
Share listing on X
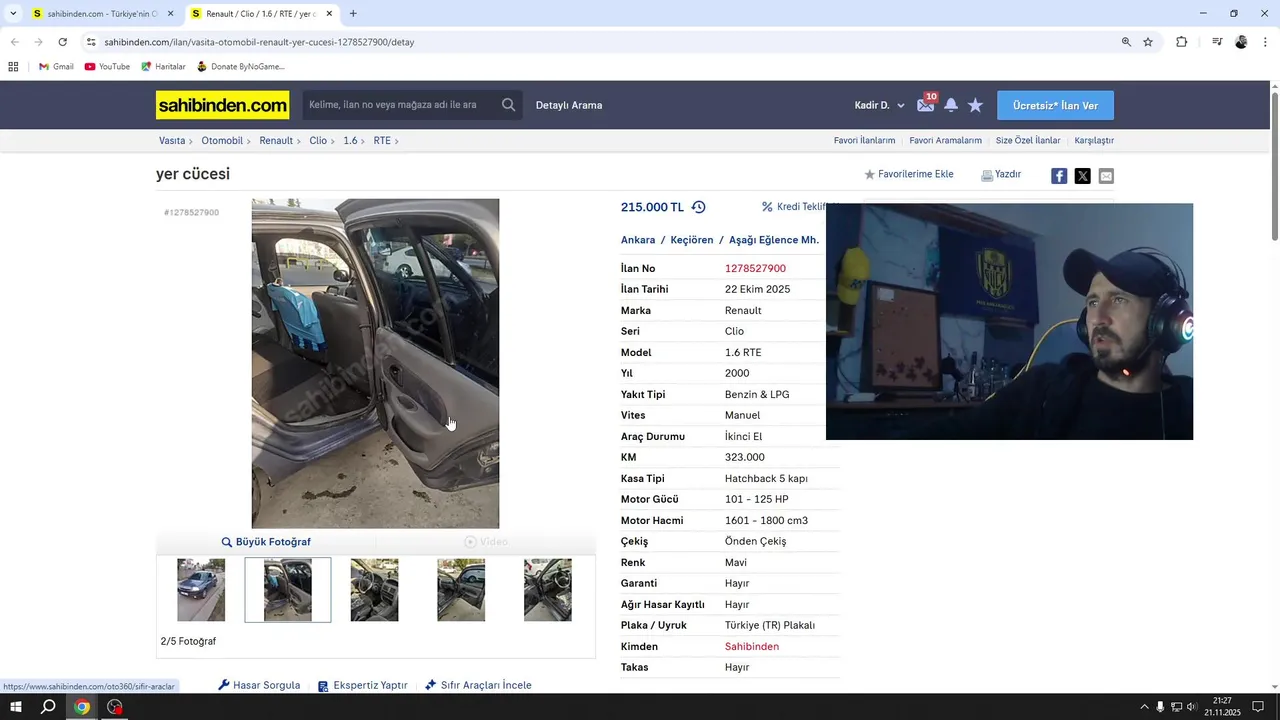click(x=1082, y=176)
